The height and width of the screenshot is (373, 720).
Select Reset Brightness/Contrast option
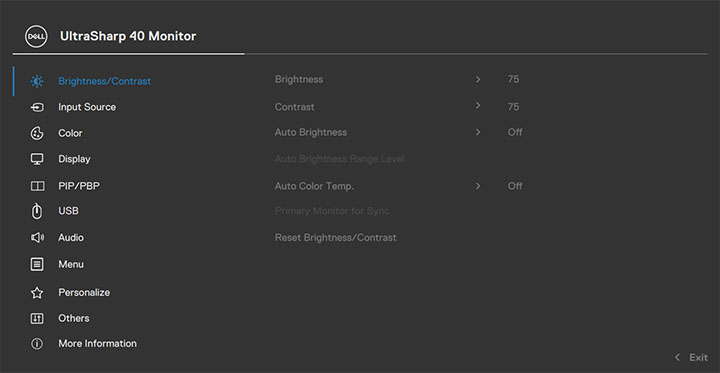point(335,237)
